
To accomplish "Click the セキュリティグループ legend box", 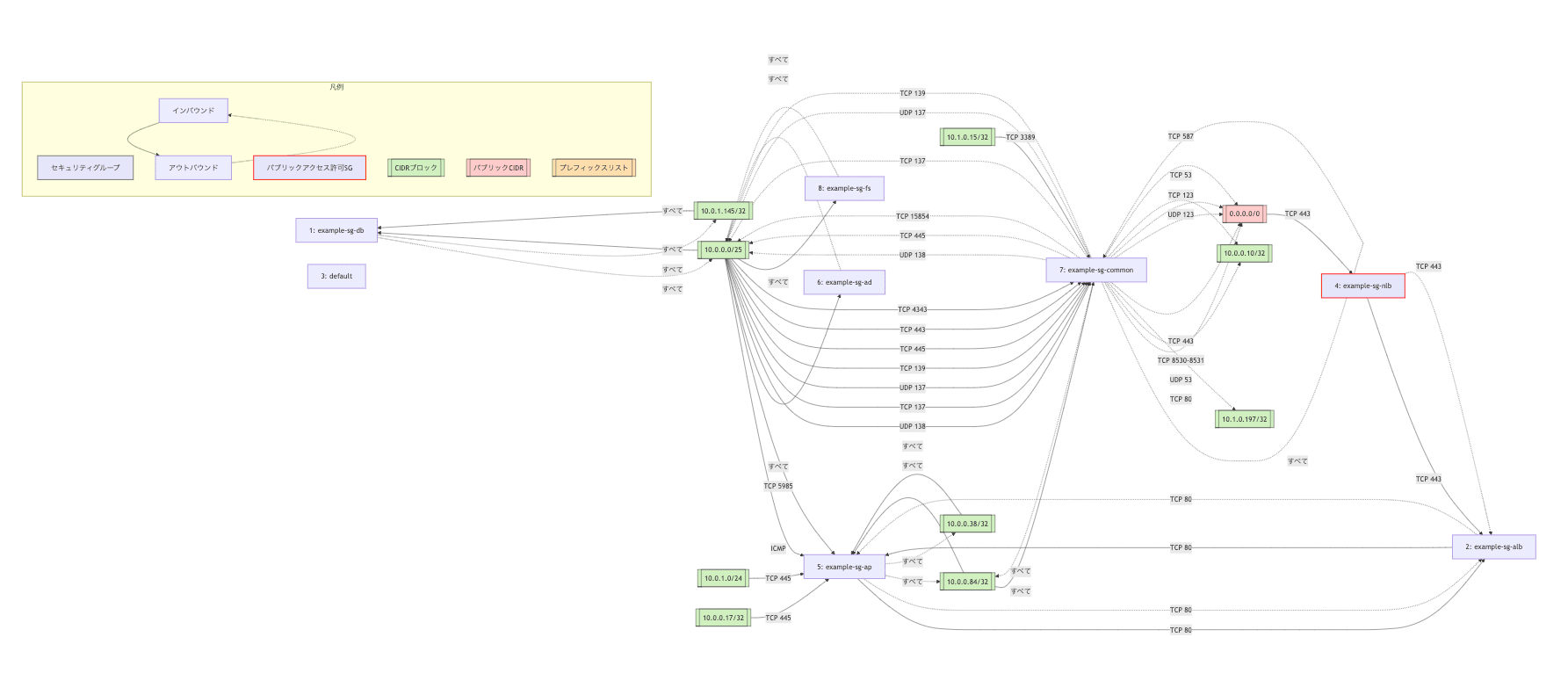I will 85,168.
